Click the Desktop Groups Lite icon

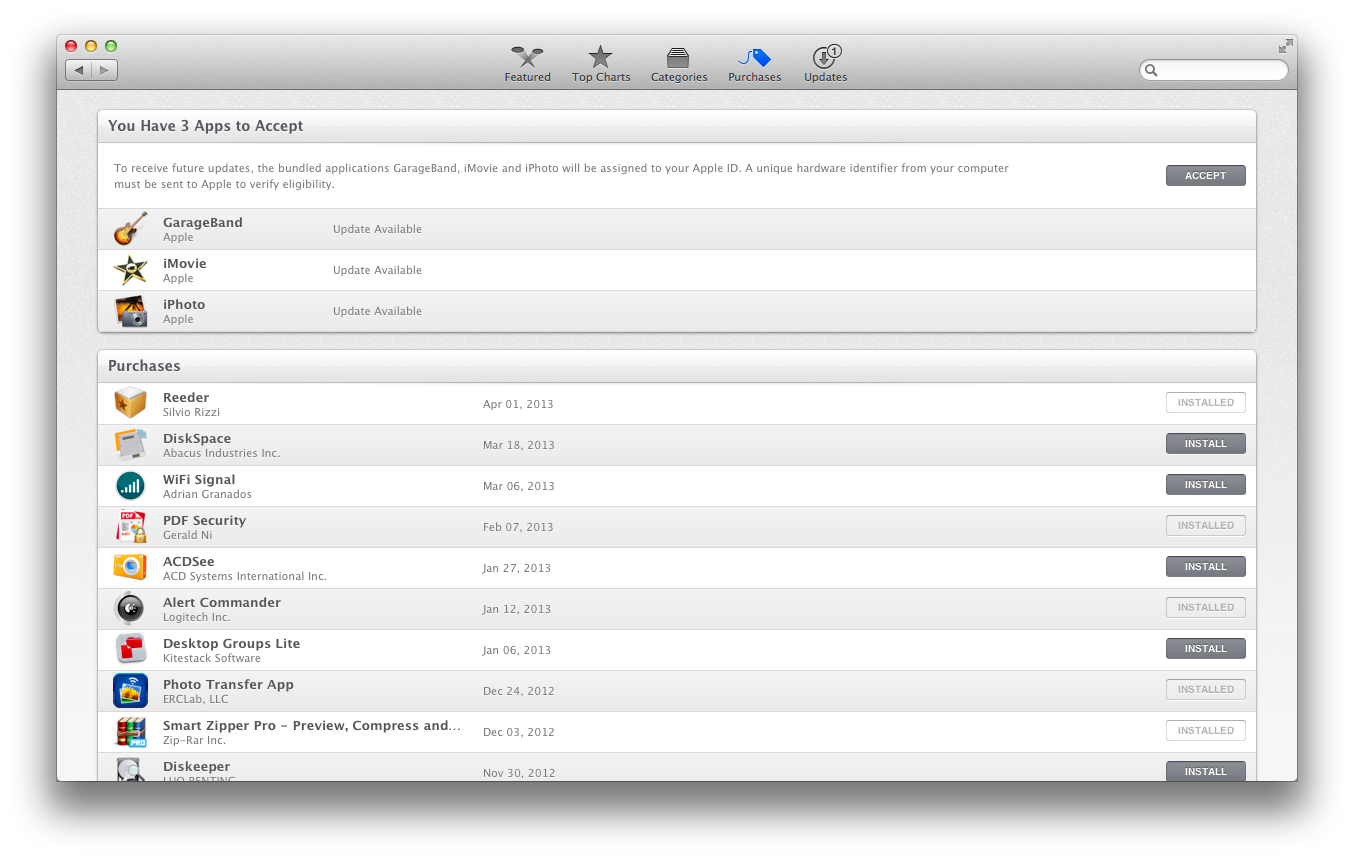(x=131, y=649)
